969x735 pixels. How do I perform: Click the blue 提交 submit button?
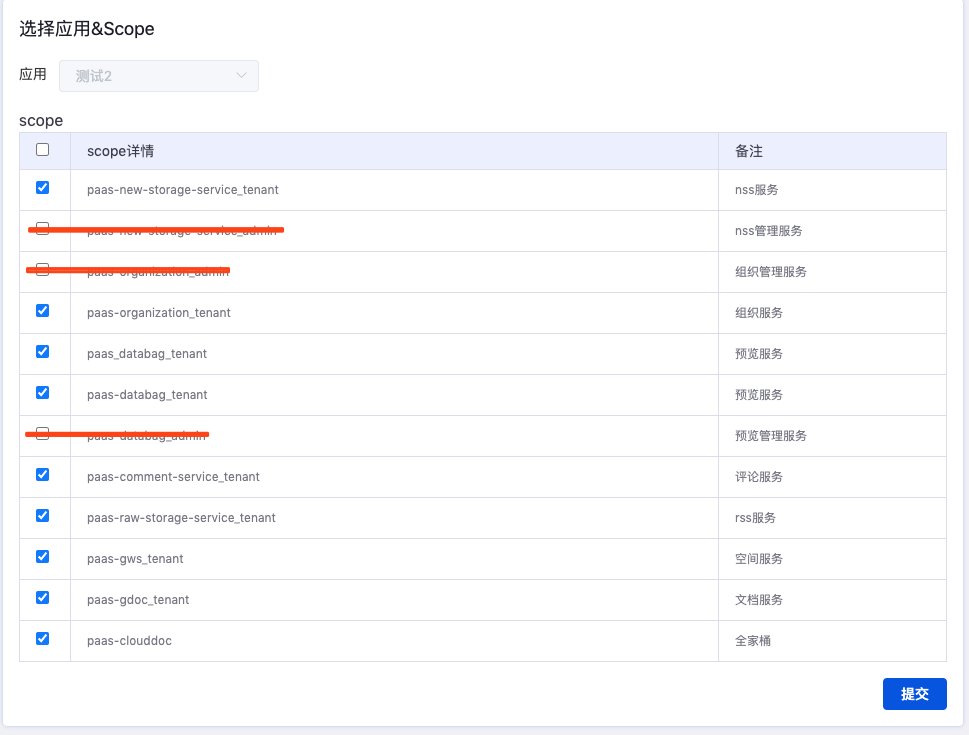(914, 694)
